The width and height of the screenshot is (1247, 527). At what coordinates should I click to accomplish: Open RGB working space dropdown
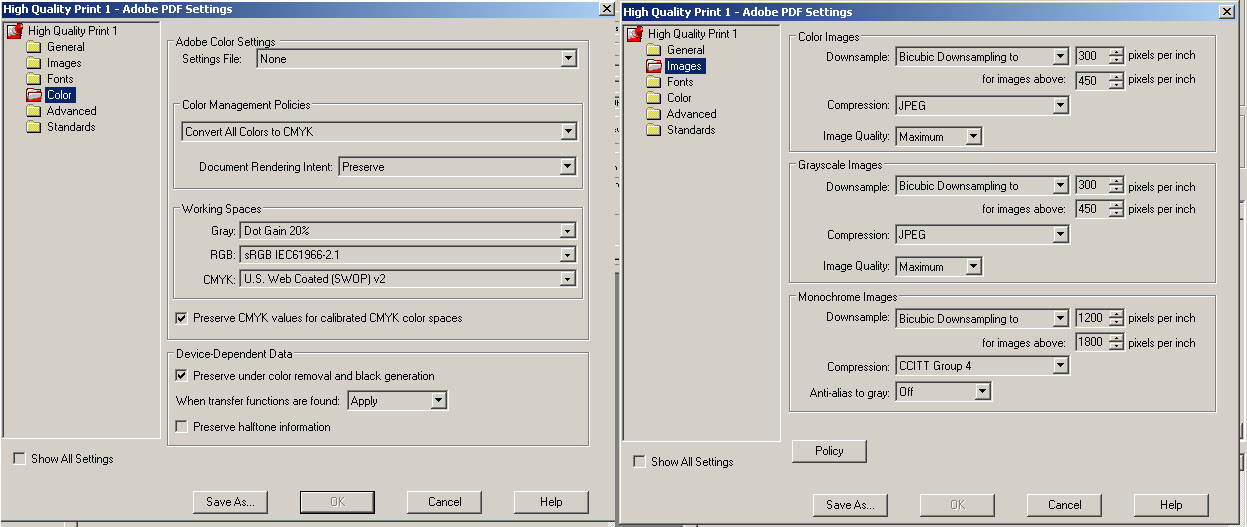(x=408, y=255)
